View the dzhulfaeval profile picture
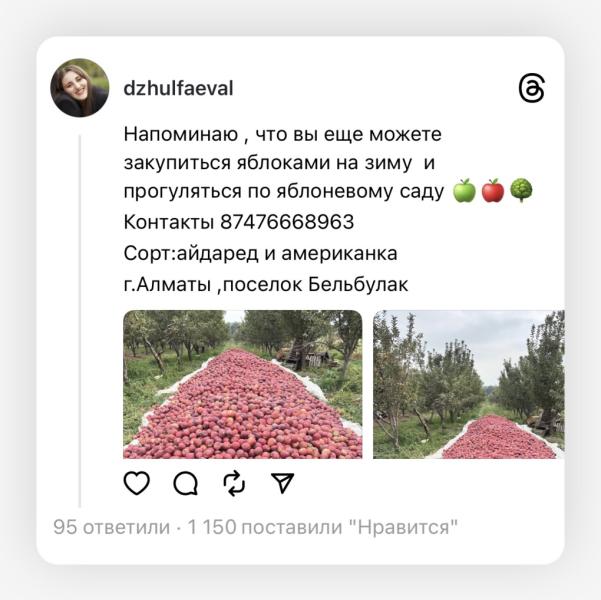 [x=80, y=88]
